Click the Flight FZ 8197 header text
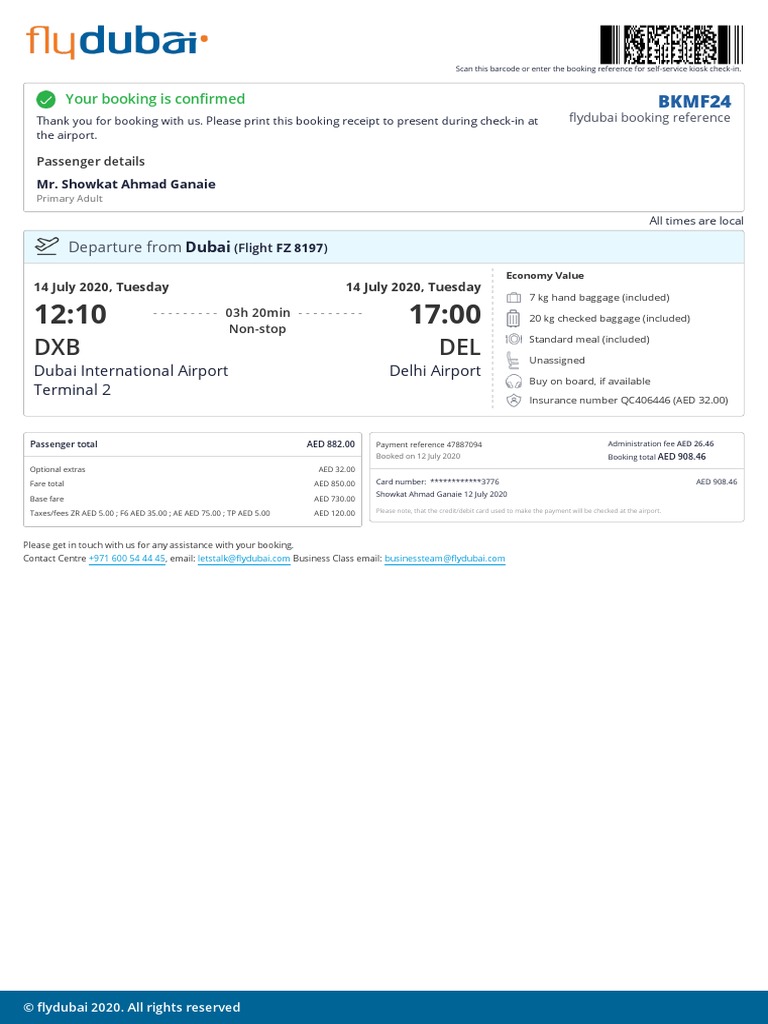The image size is (768, 1024). click(x=281, y=248)
